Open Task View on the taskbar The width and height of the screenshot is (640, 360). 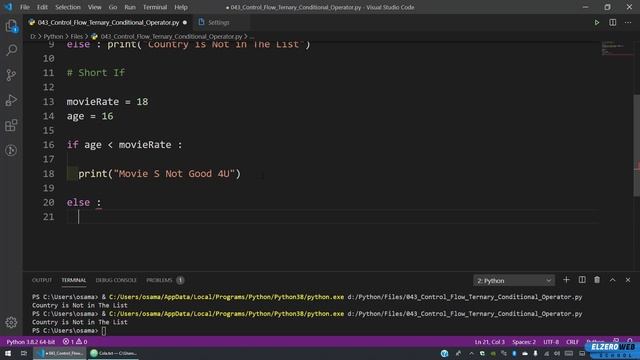click(x=24, y=353)
